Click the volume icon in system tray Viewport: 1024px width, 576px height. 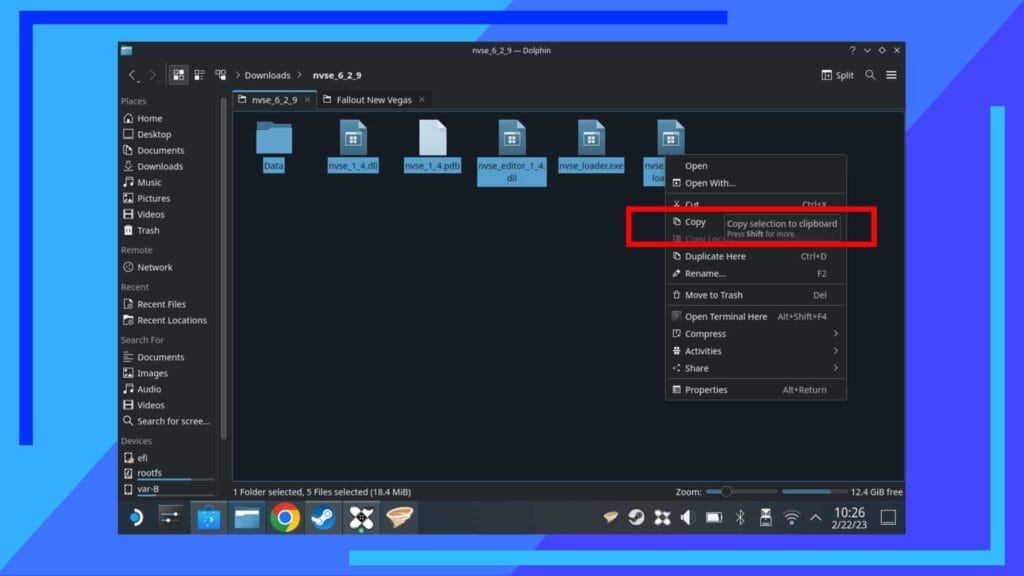(x=687, y=518)
